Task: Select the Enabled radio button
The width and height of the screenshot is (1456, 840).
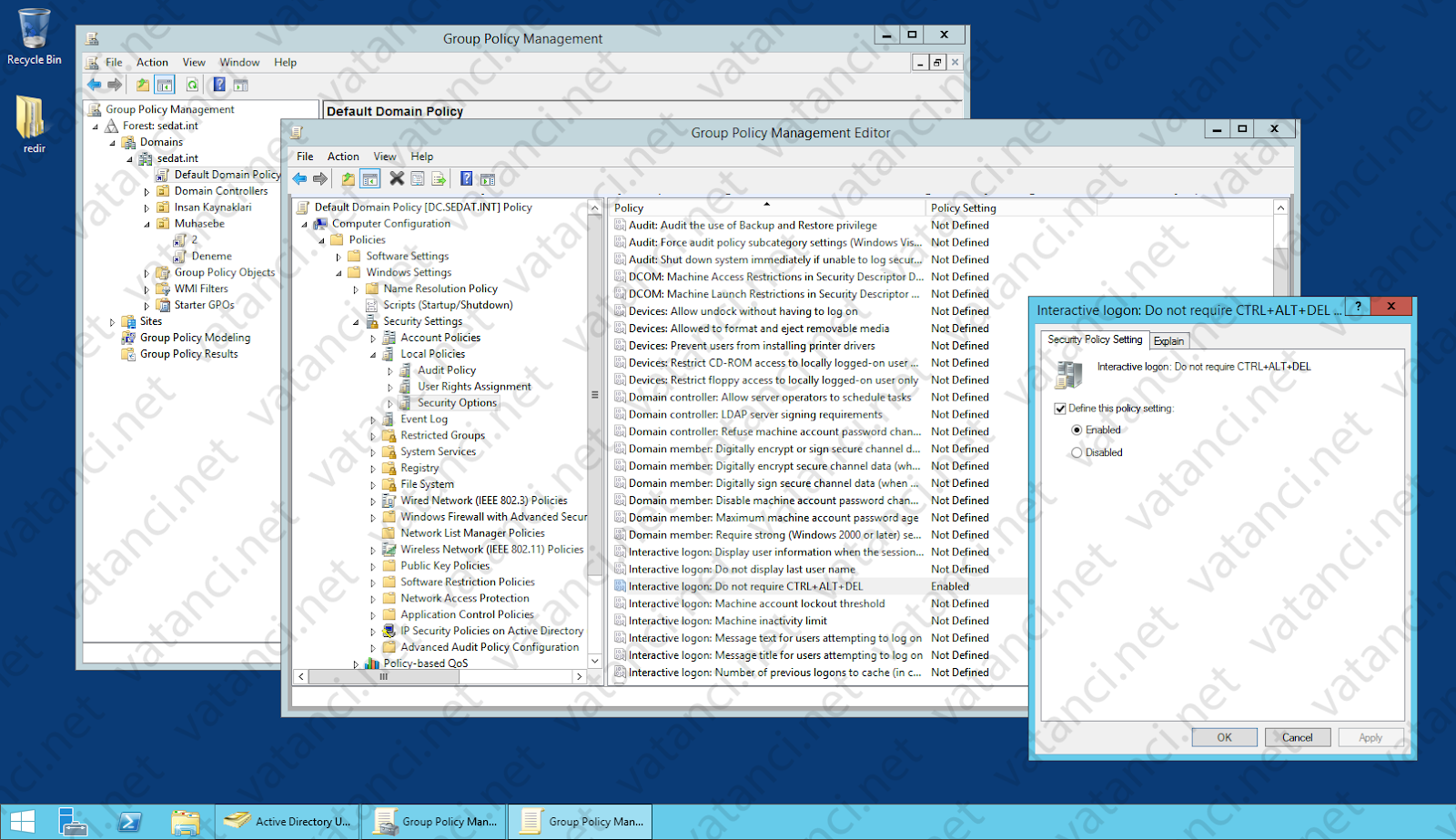Action: [1077, 430]
